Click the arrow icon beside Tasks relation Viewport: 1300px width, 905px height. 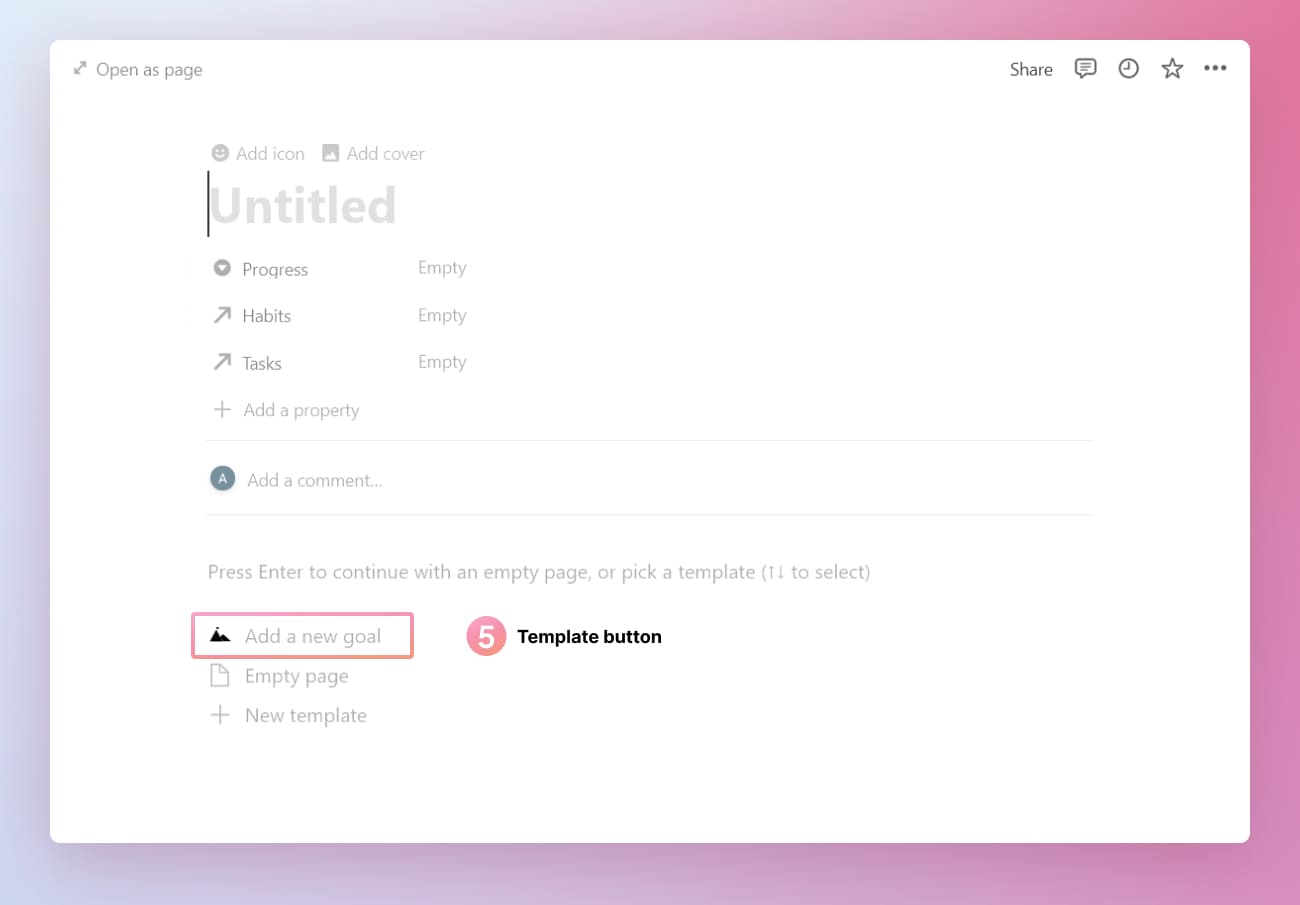point(220,362)
